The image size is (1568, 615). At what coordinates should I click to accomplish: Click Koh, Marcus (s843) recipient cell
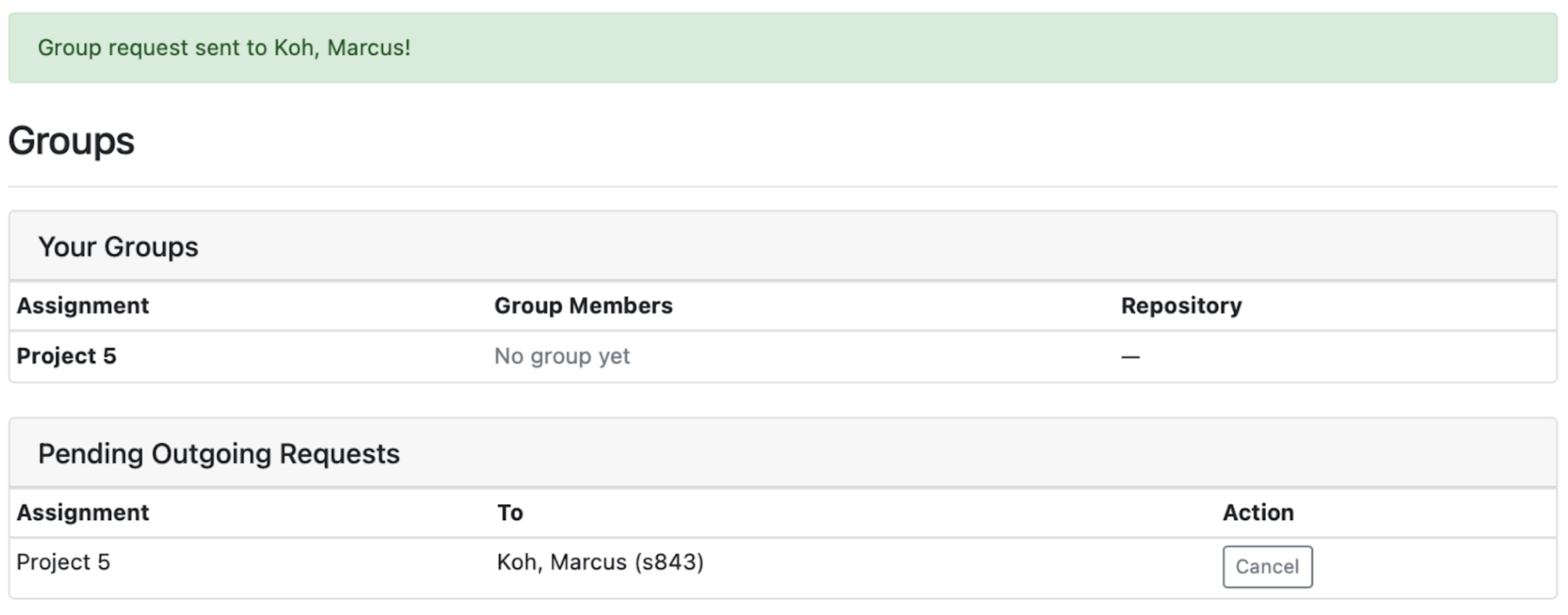[600, 562]
